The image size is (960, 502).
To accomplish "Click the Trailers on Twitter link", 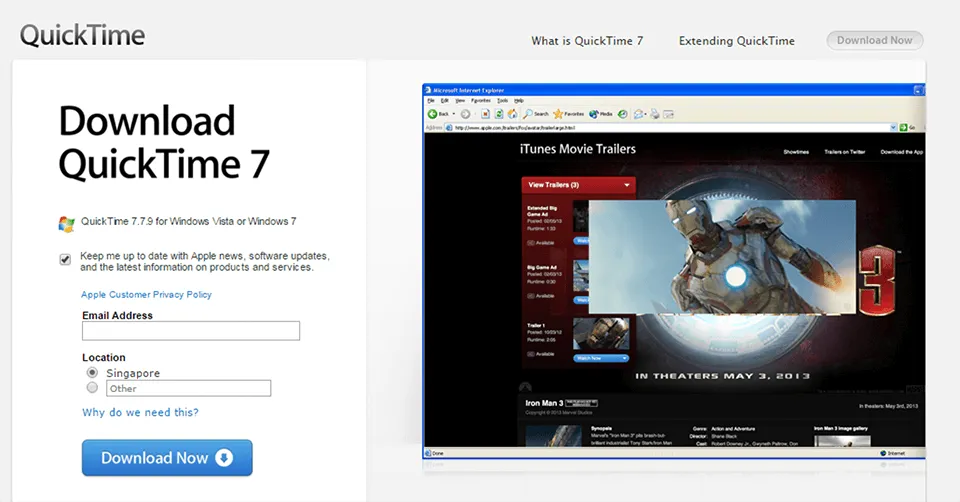I will click(x=844, y=152).
